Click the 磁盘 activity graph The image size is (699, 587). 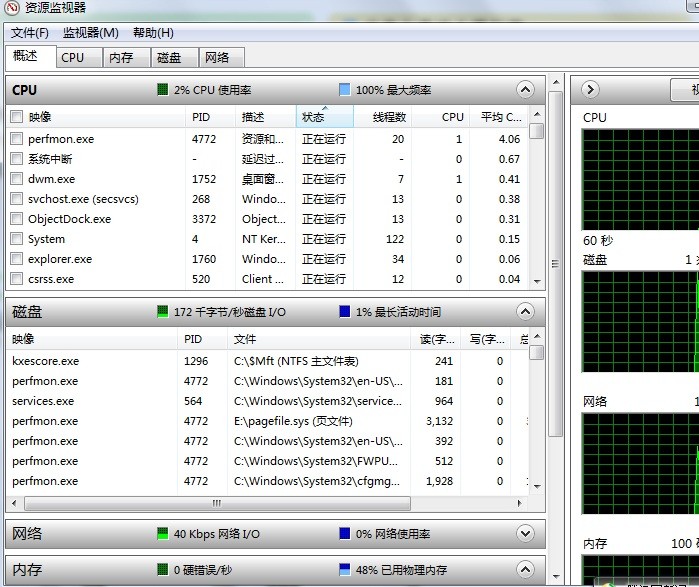click(641, 321)
